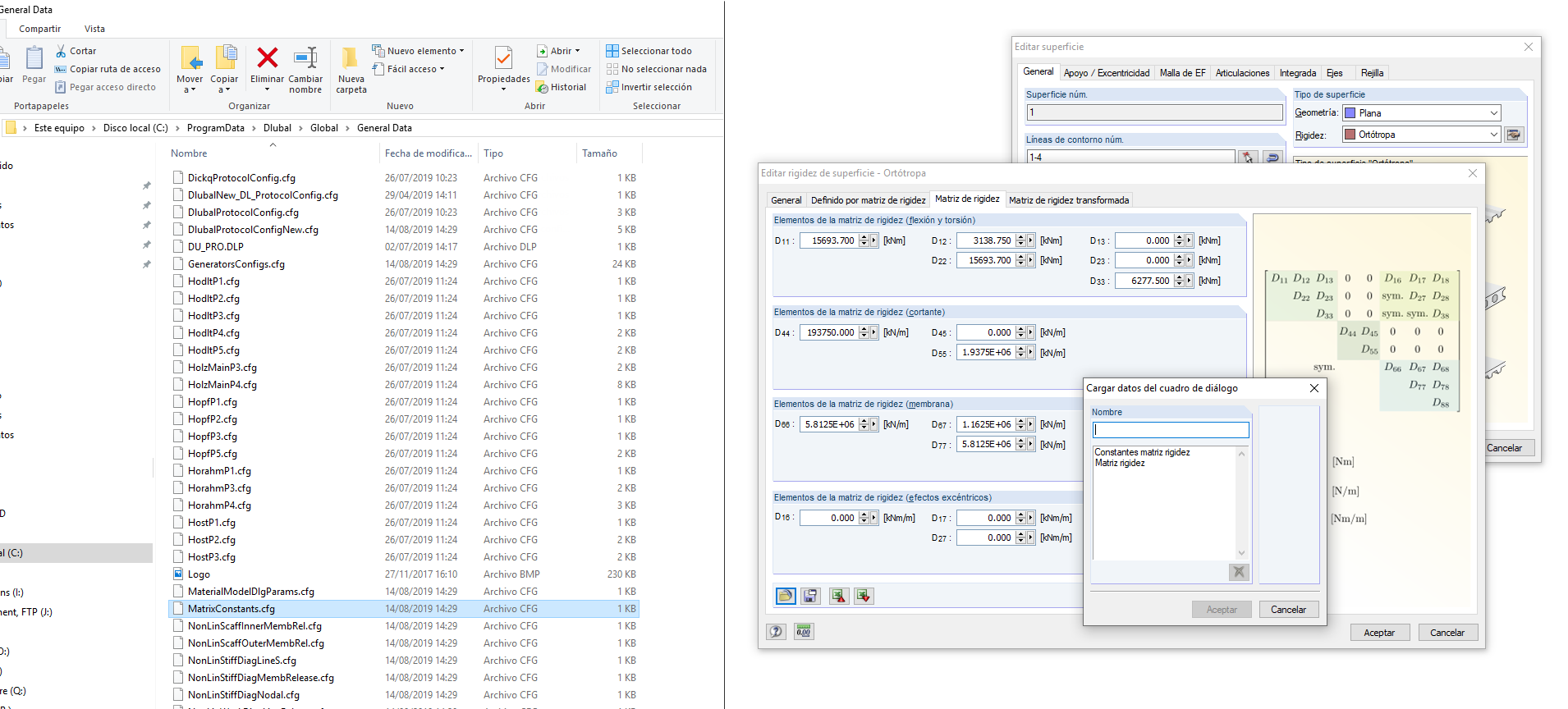This screenshot has height=709, width=1568.
Task: Select the Logo bitmap file icon
Action: coord(178,574)
